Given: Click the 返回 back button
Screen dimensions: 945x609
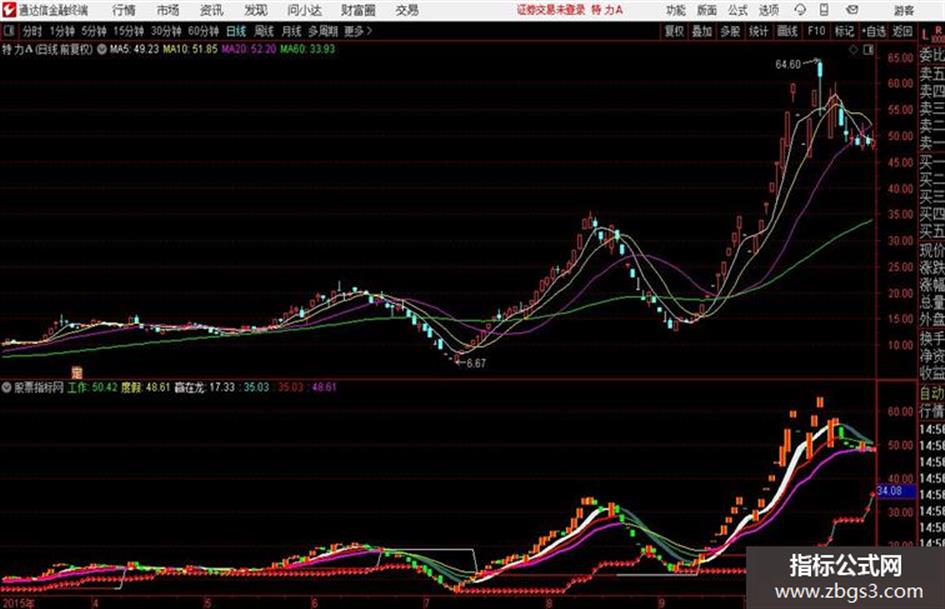Looking at the screenshot, I should pyautogui.click(x=902, y=31).
